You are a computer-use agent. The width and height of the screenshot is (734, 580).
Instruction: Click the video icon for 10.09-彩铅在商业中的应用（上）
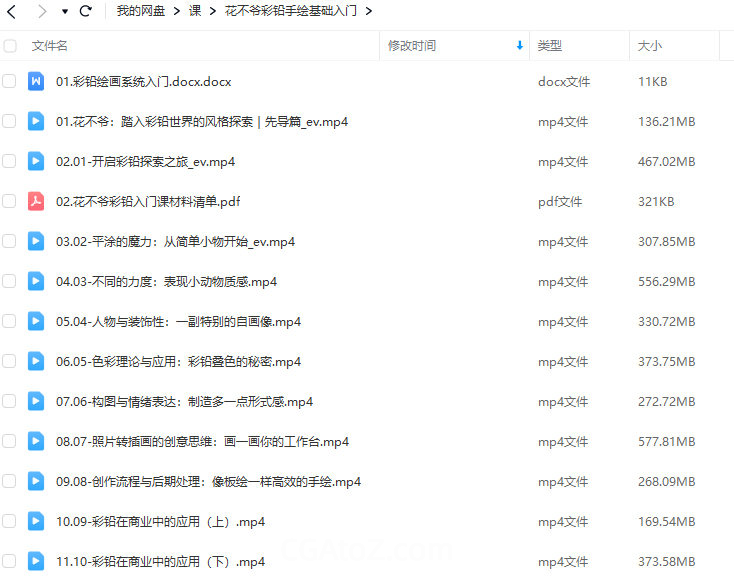pyautogui.click(x=36, y=521)
